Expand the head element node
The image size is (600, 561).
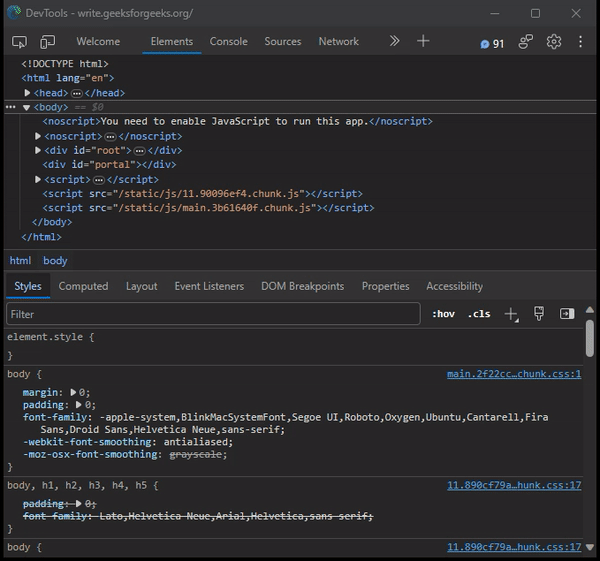(x=28, y=93)
